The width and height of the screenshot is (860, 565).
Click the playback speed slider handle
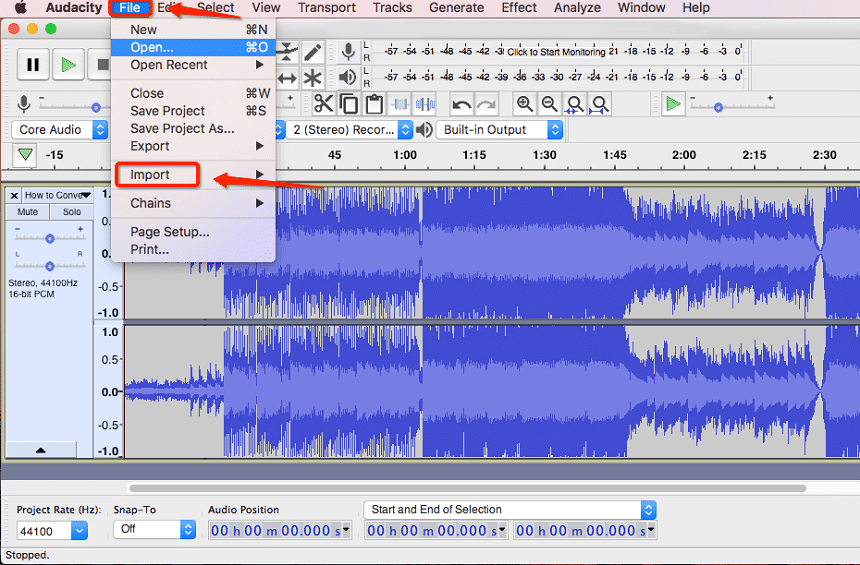click(718, 108)
